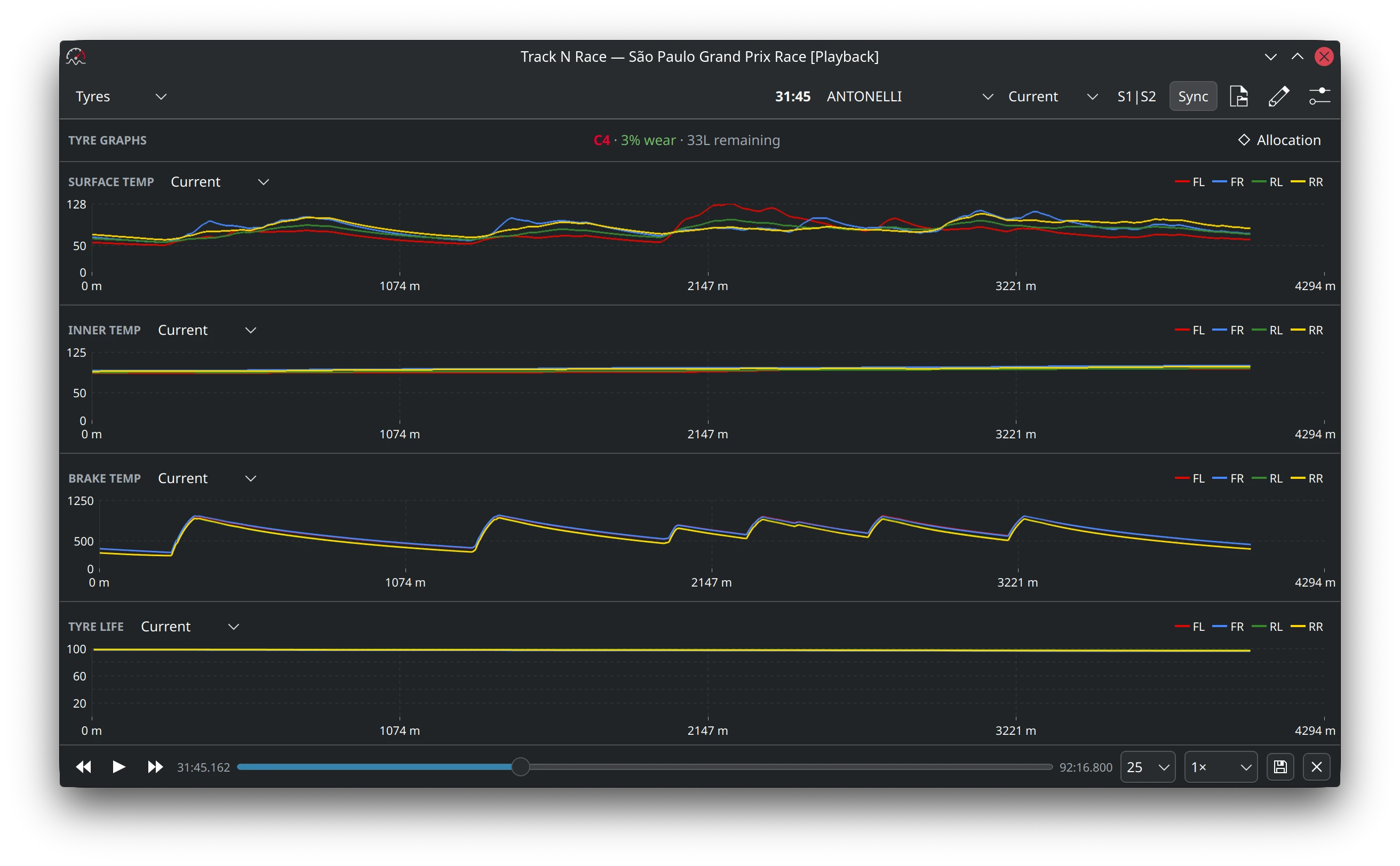
Task: Toggle RR series in Surface Temp legend
Action: [1306, 181]
